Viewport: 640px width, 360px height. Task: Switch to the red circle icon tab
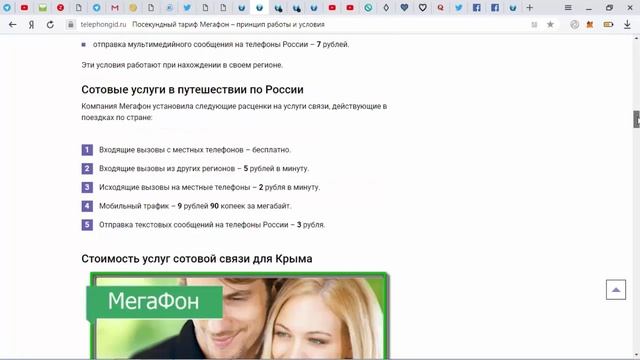(x=60, y=7)
